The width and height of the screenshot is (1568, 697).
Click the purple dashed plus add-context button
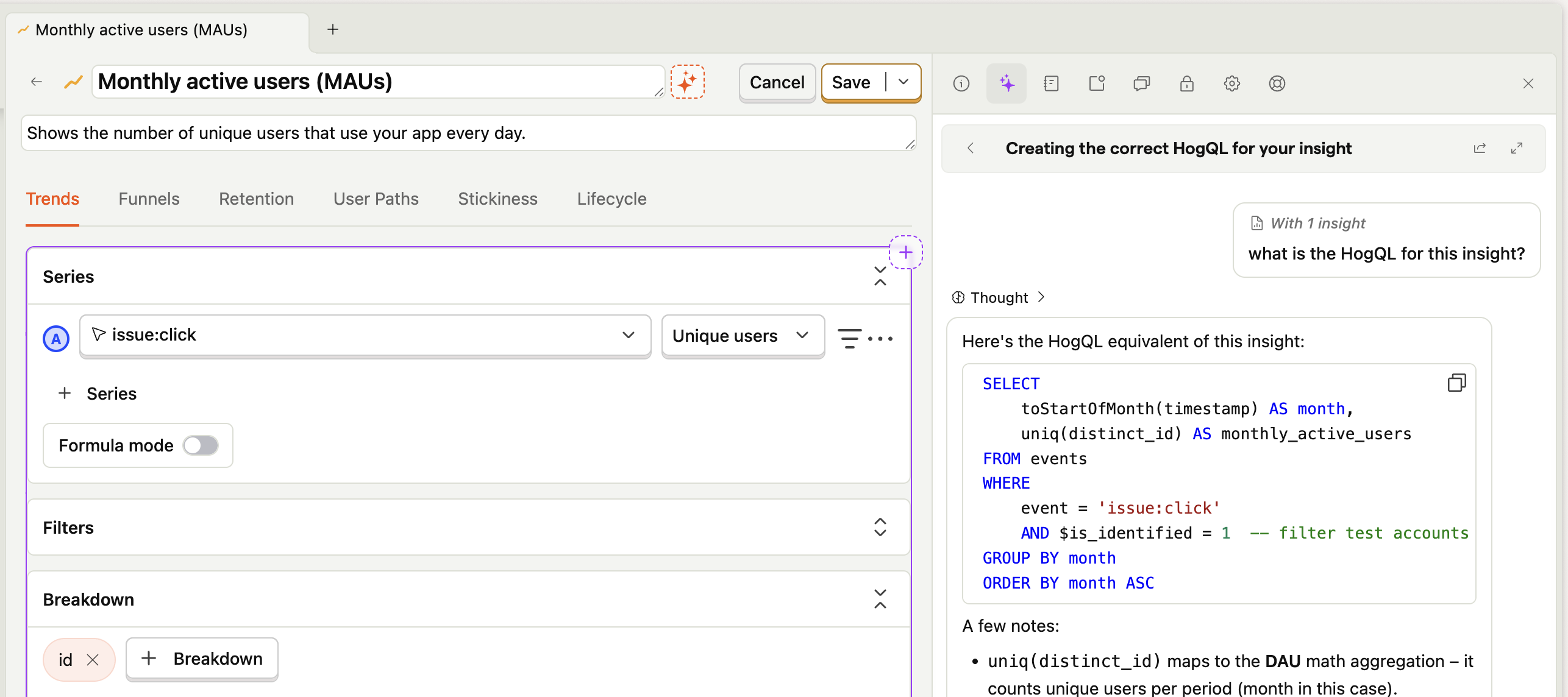[x=906, y=252]
